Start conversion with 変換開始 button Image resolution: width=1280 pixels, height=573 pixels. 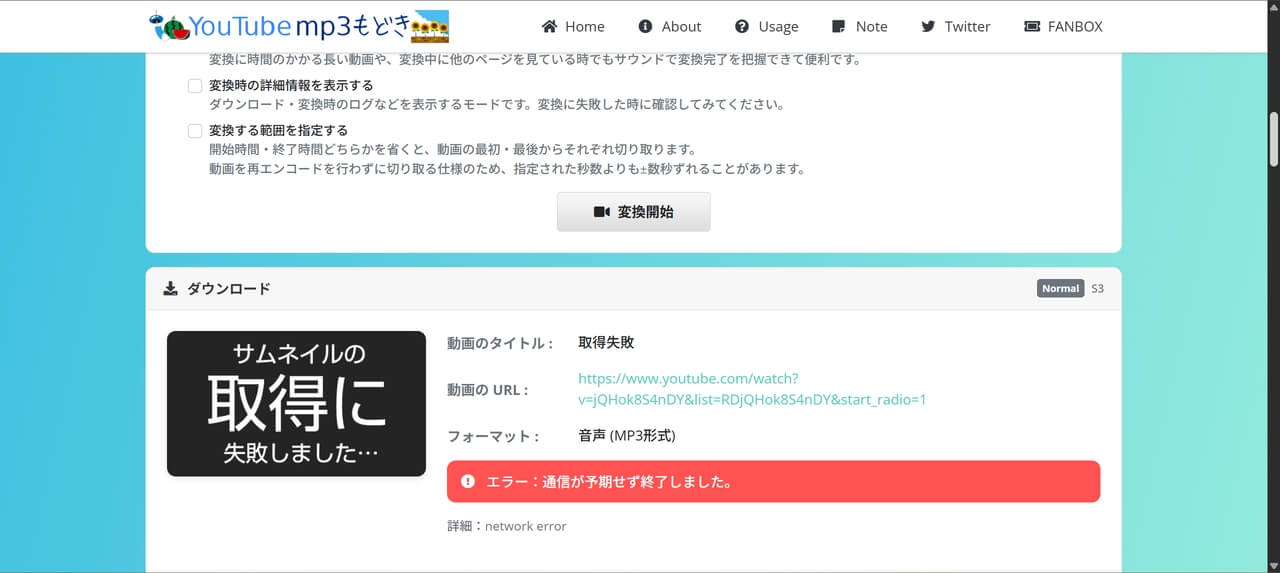point(634,212)
